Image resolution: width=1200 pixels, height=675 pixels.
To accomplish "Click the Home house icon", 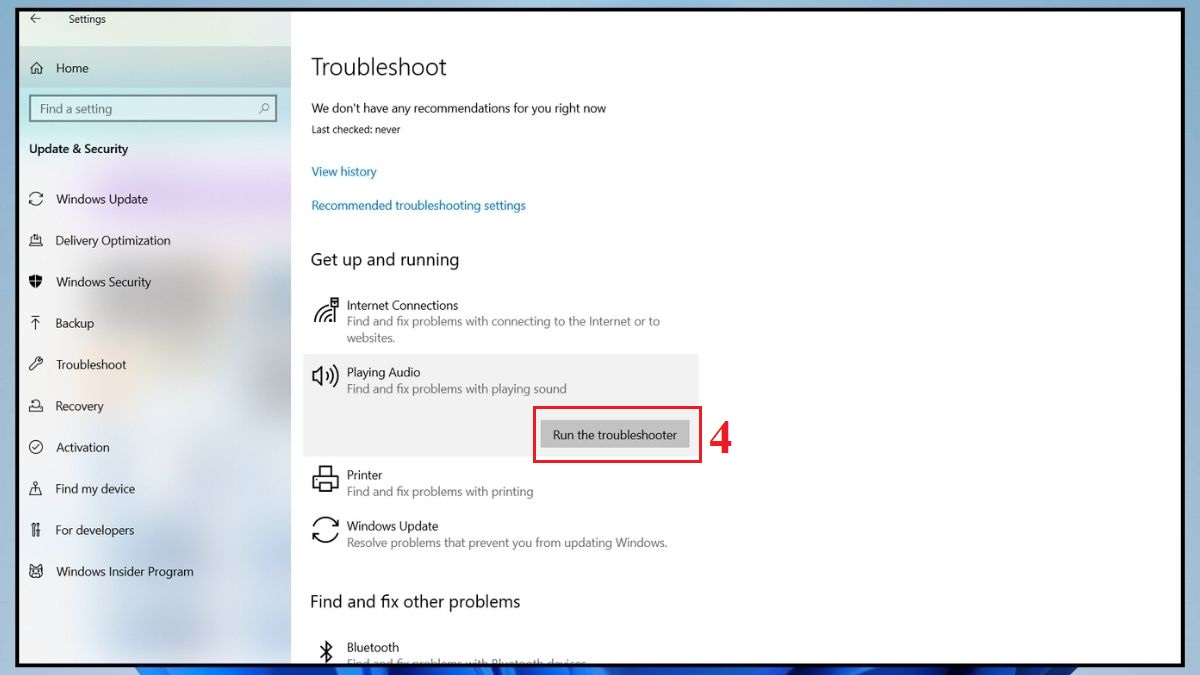I will 37,68.
